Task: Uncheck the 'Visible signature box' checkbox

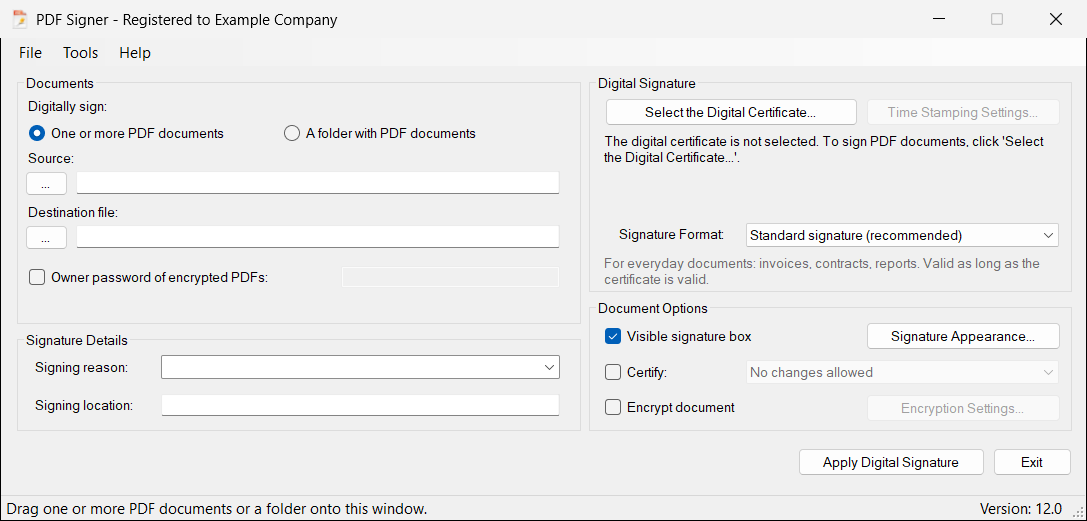Action: coord(613,337)
